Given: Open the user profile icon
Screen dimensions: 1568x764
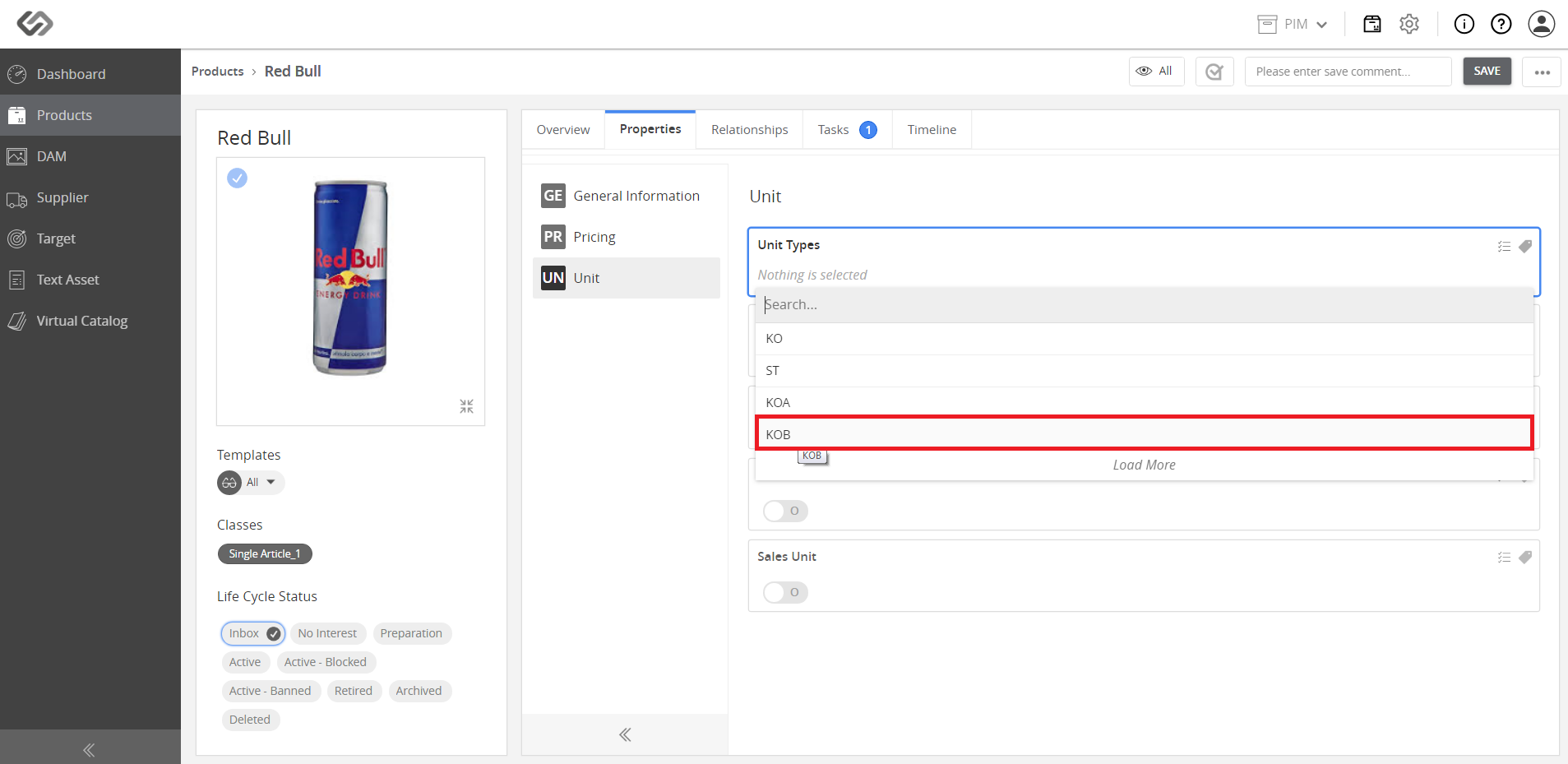Looking at the screenshot, I should [x=1542, y=24].
